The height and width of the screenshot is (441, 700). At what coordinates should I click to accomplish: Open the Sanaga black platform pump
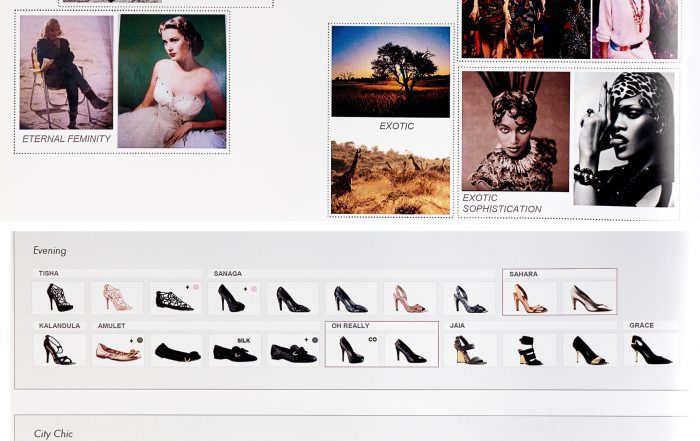click(x=233, y=298)
